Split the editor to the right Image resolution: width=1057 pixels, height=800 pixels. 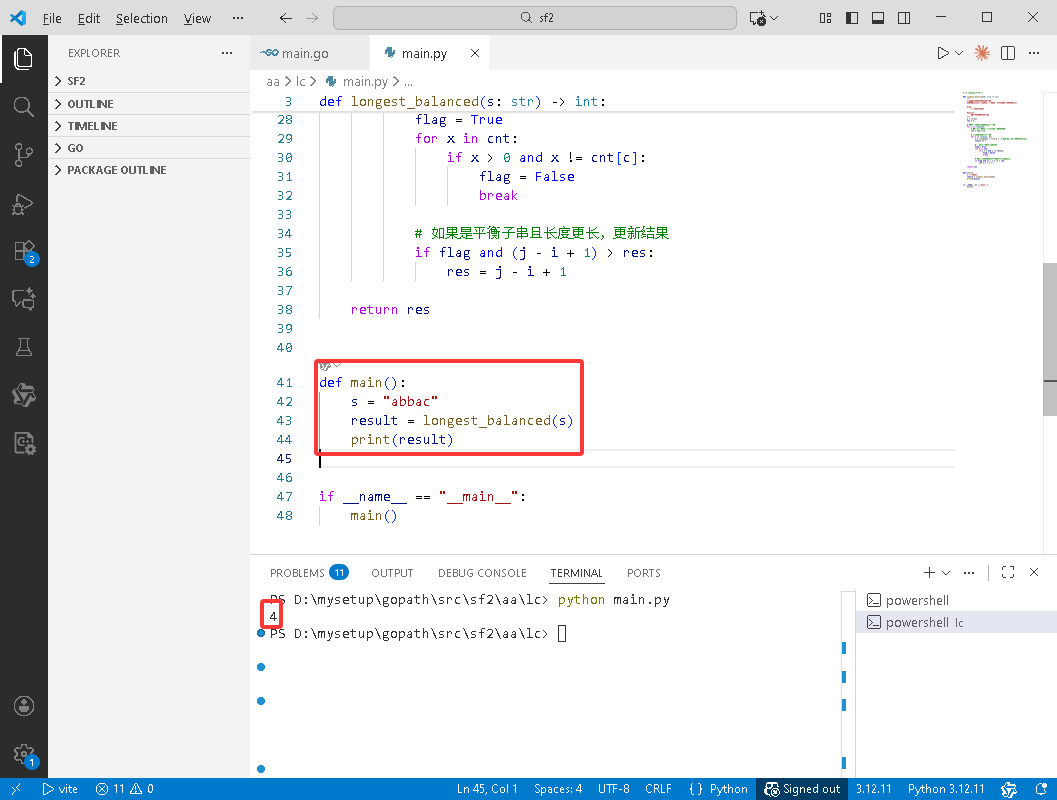[x=1008, y=53]
